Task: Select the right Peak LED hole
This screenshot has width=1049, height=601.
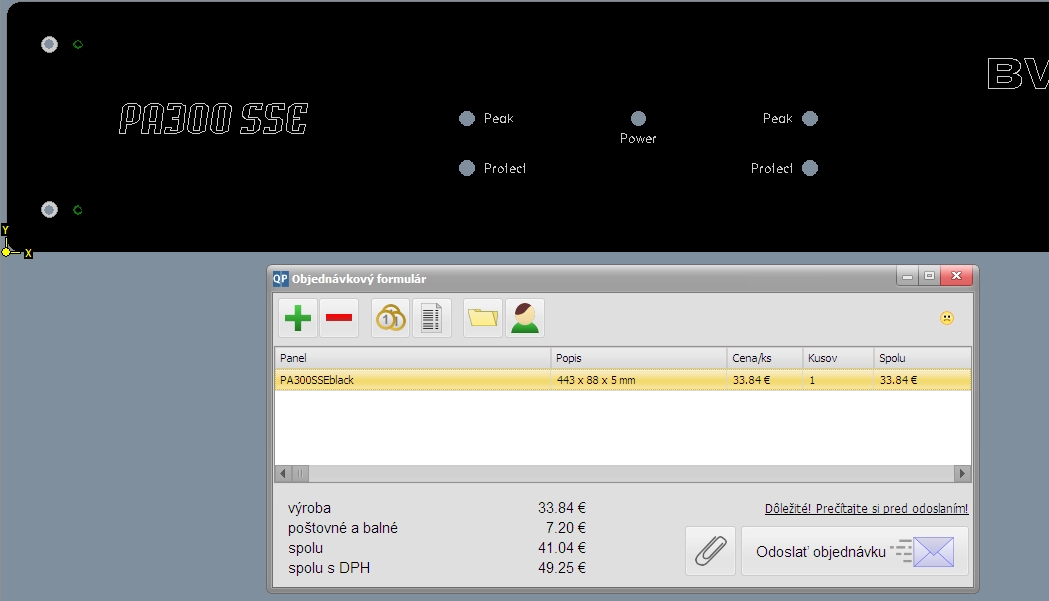Action: coord(809,118)
